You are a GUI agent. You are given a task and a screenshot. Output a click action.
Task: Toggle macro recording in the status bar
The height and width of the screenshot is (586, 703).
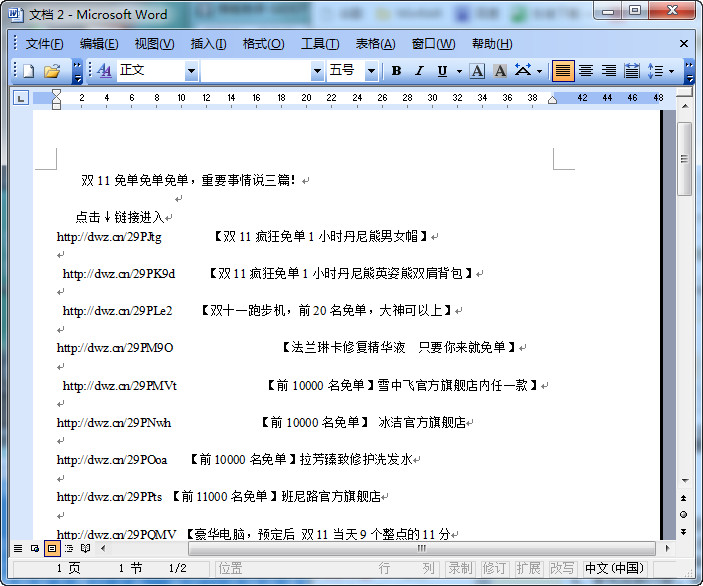point(461,568)
